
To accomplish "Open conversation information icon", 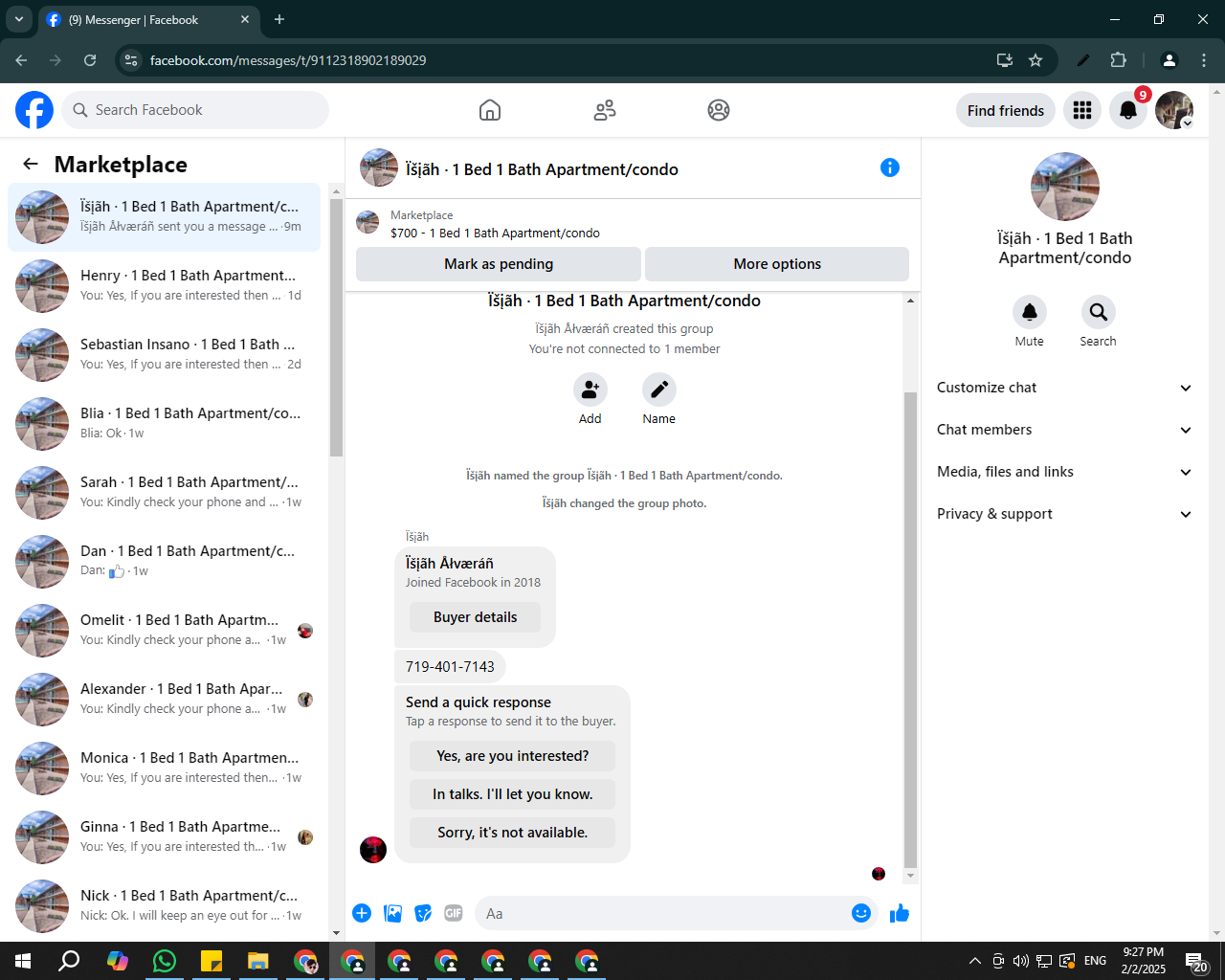I will [x=890, y=167].
